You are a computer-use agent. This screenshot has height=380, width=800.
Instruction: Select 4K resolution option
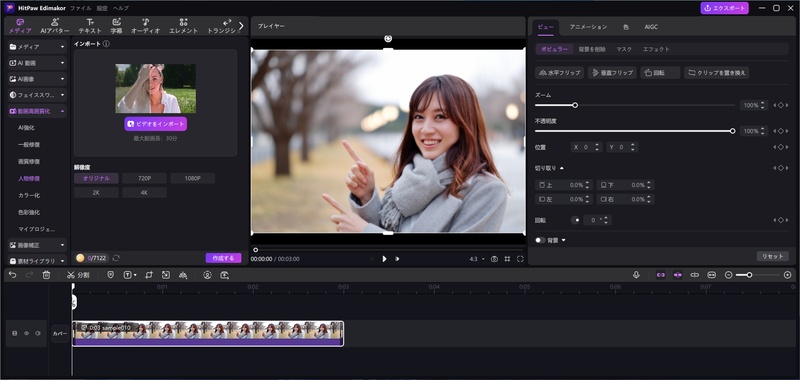tap(144, 193)
